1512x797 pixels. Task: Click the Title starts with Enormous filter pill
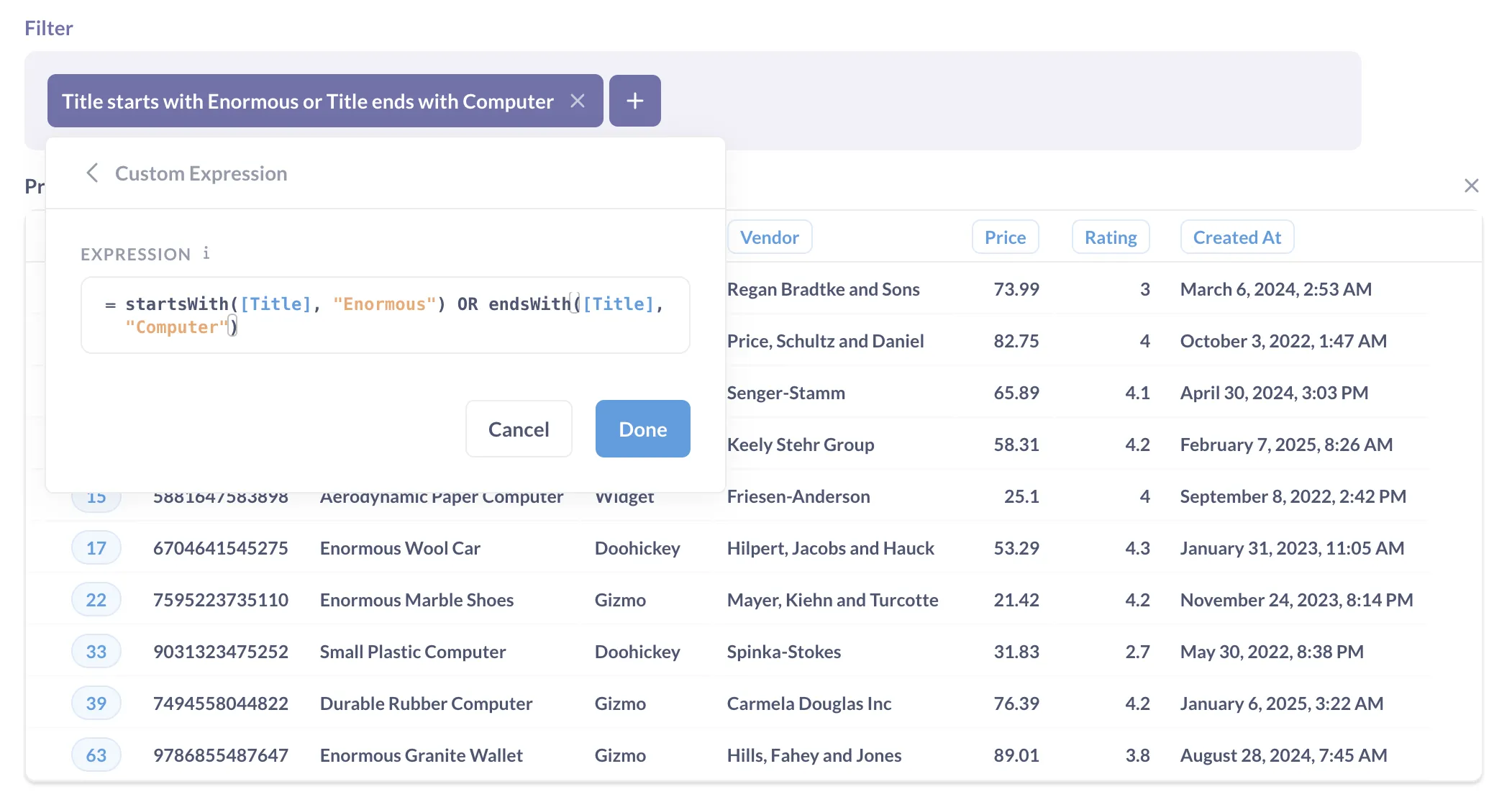308,101
